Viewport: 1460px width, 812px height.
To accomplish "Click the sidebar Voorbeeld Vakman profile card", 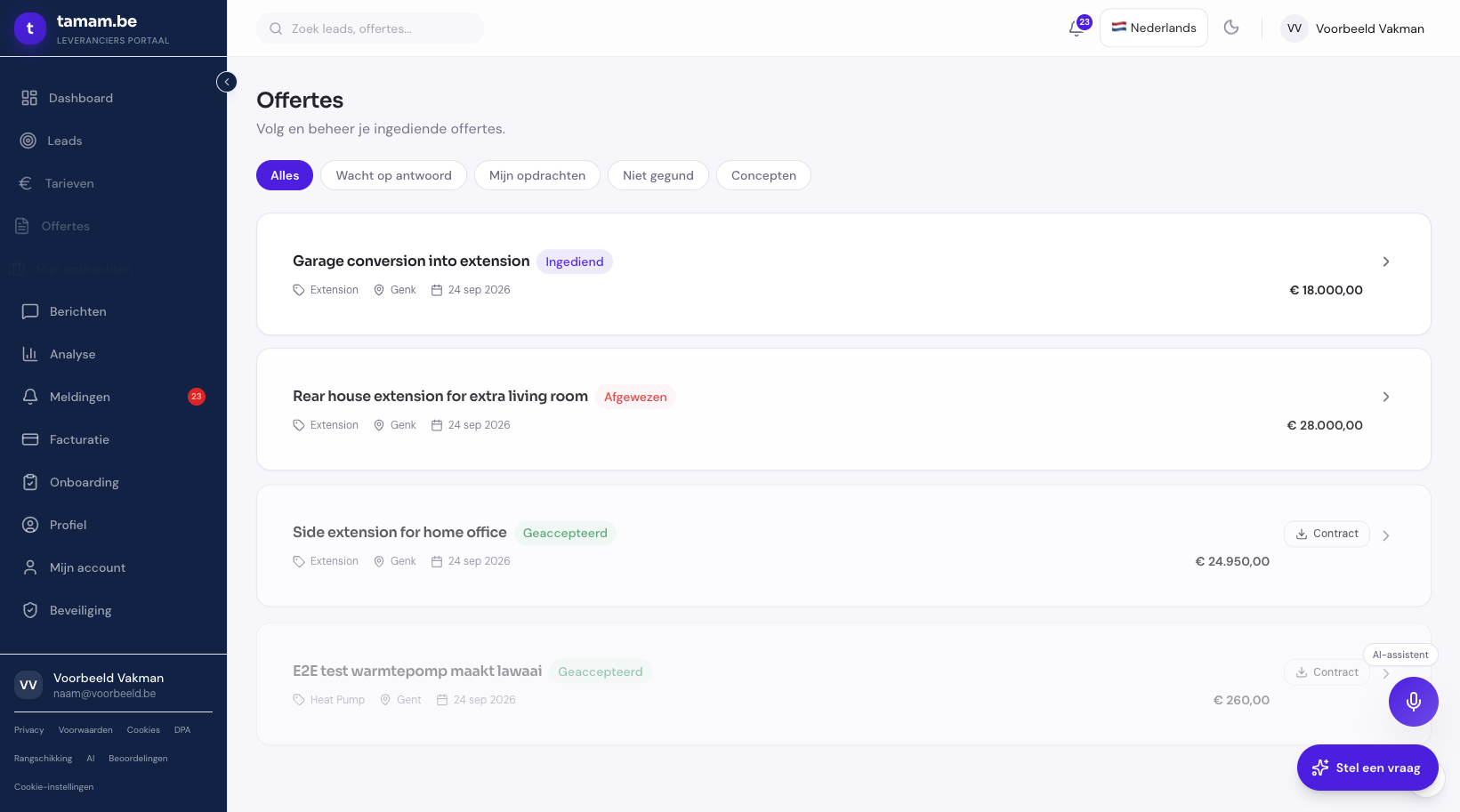I will coord(113,685).
